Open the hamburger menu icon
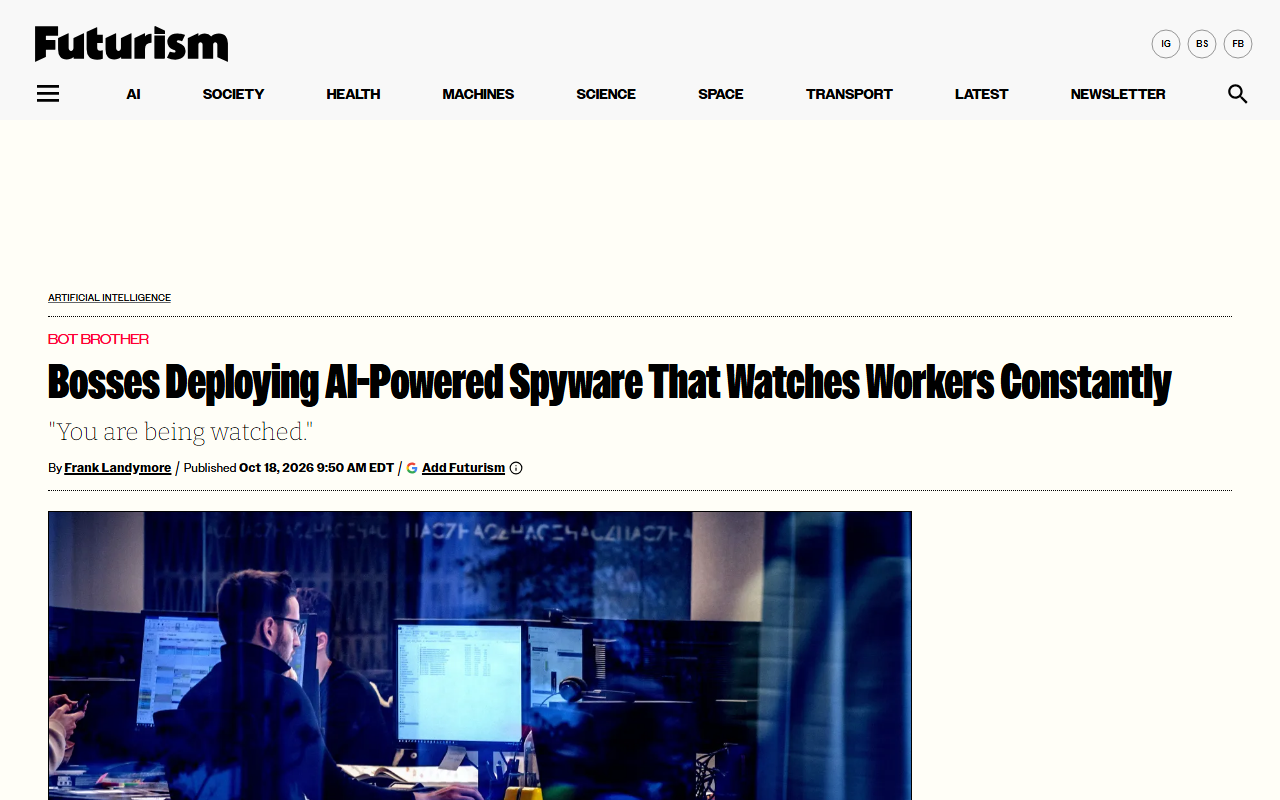Image resolution: width=1280 pixels, height=800 pixels. pos(48,94)
